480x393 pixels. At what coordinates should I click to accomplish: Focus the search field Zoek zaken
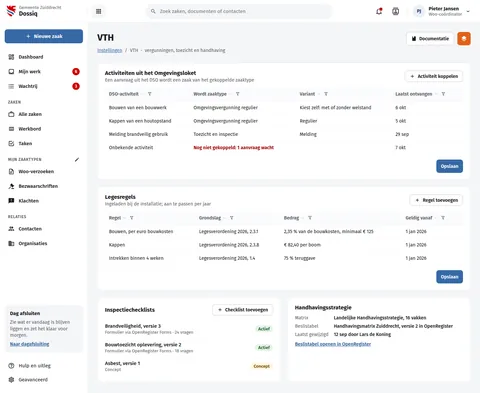(x=239, y=11)
